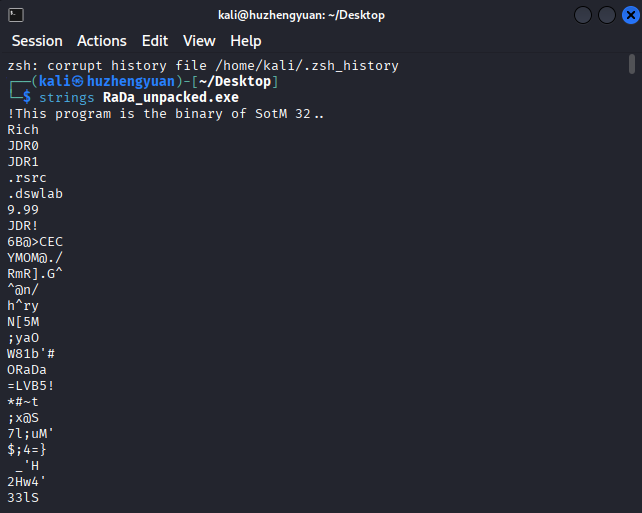Viewport: 642px width, 513px height.
Task: Open the View menu
Action: pyautogui.click(x=199, y=41)
